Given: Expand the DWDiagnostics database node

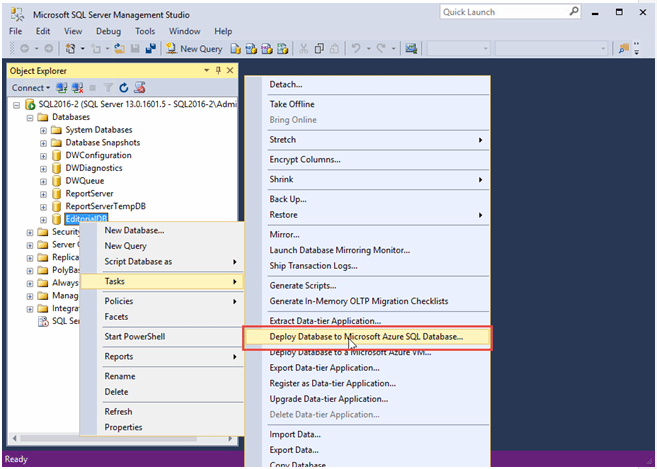Looking at the screenshot, I should coord(44,169).
